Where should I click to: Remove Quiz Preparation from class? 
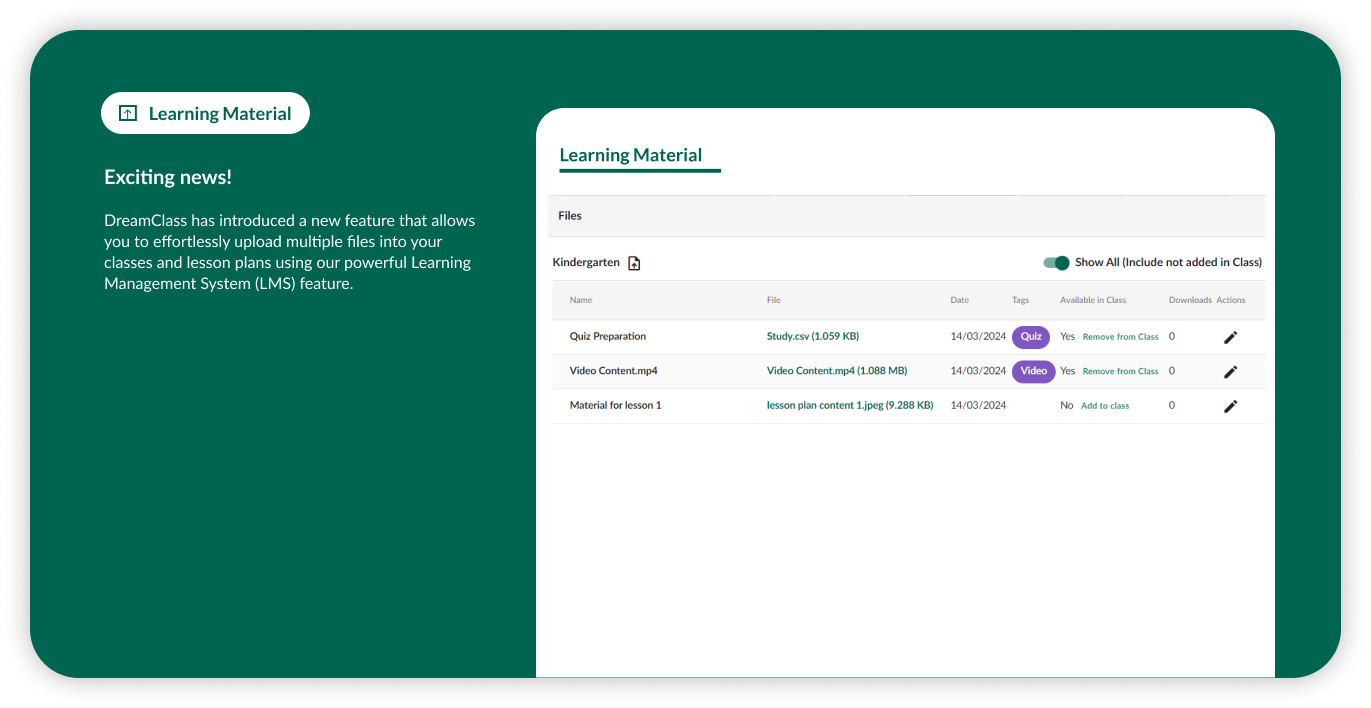pos(1120,337)
